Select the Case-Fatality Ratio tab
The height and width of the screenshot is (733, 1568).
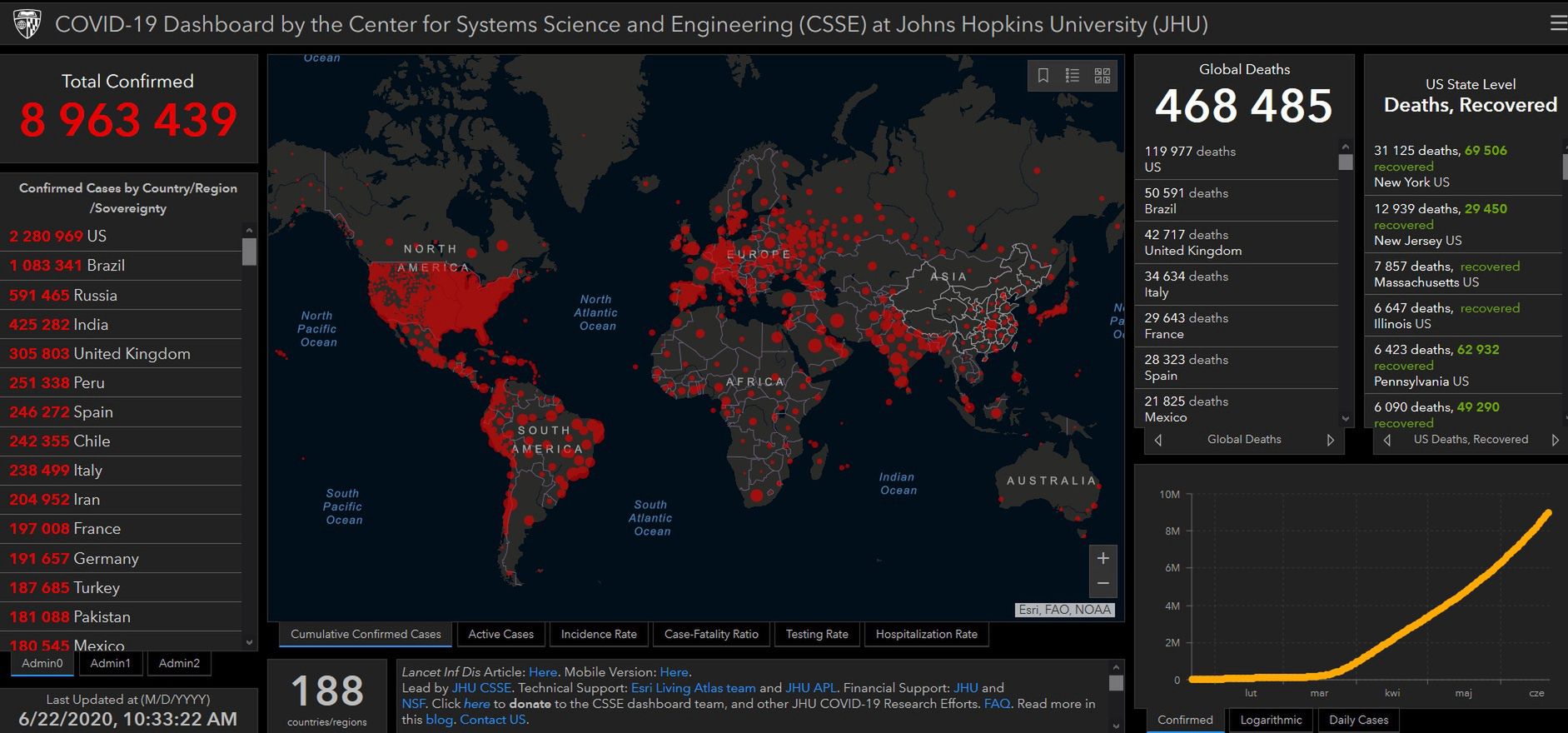(711, 635)
